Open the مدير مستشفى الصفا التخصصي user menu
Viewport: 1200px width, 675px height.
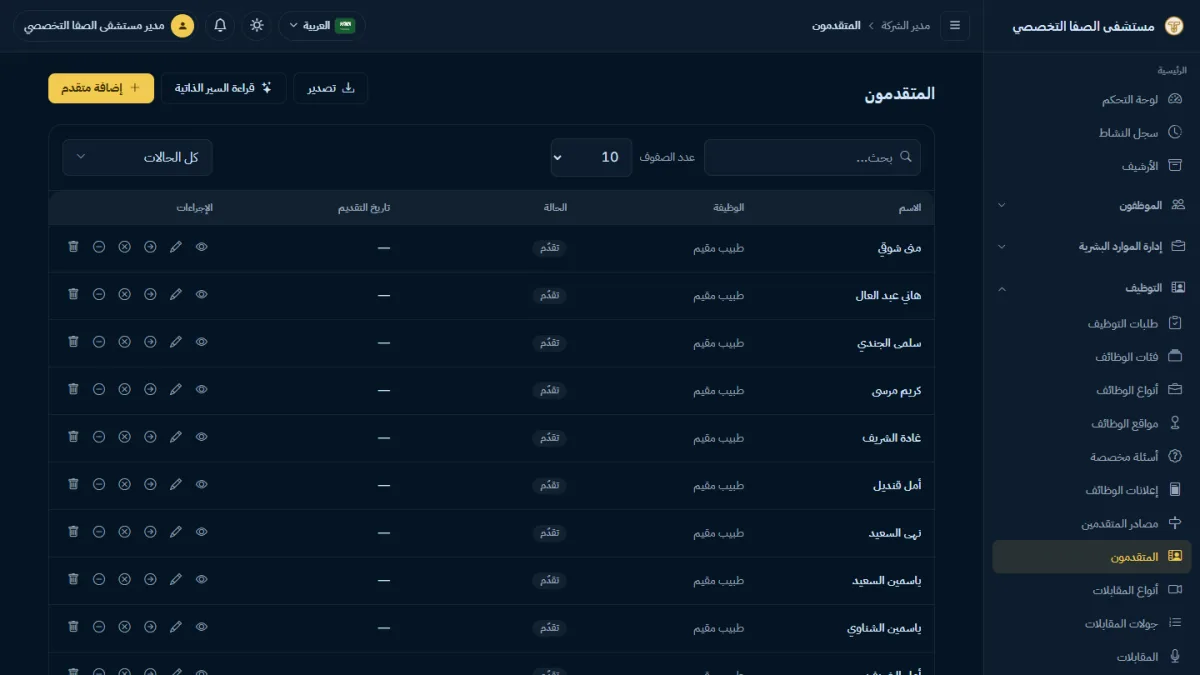pyautogui.click(x=108, y=25)
